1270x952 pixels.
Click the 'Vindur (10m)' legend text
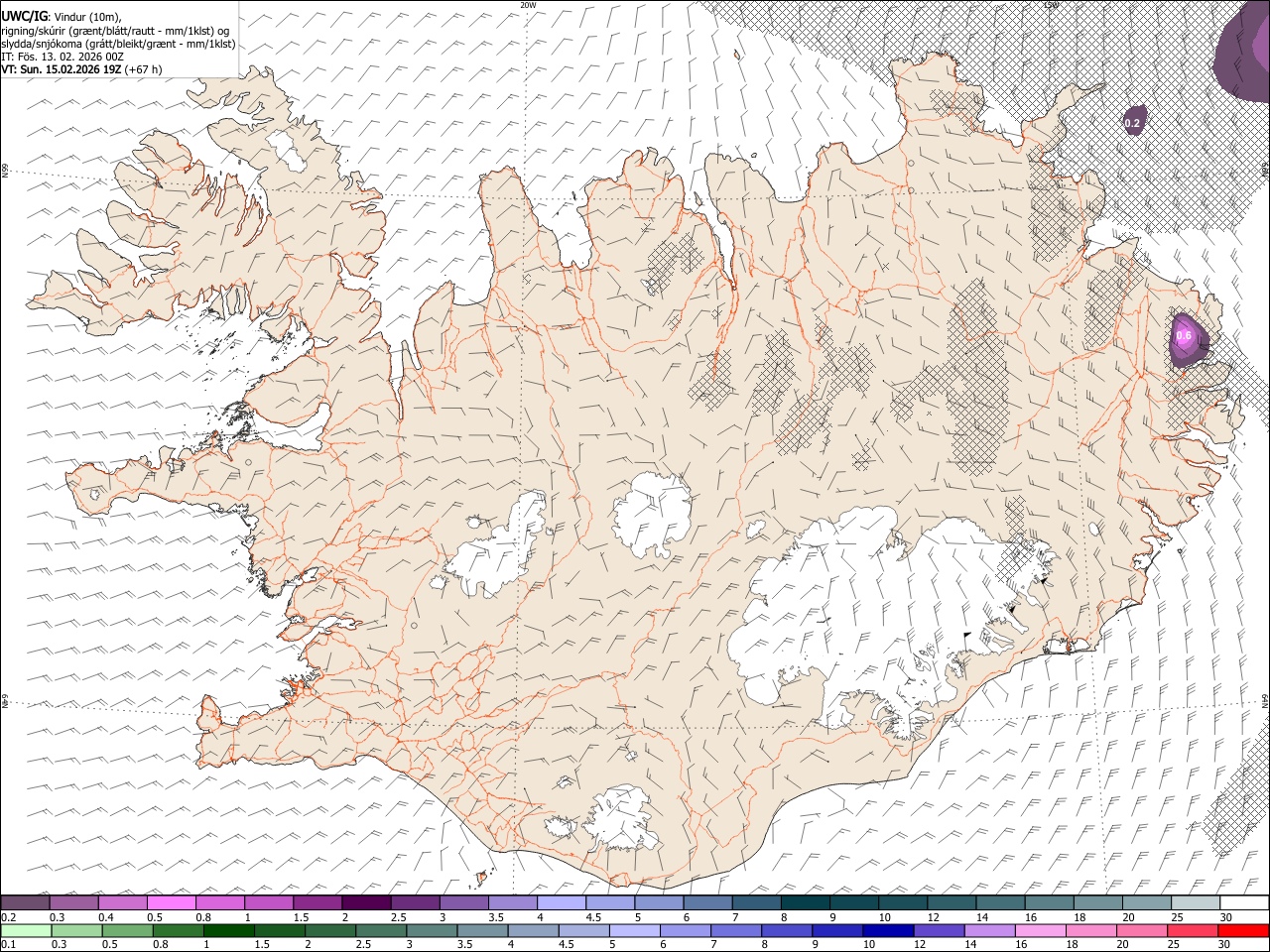tap(89, 16)
